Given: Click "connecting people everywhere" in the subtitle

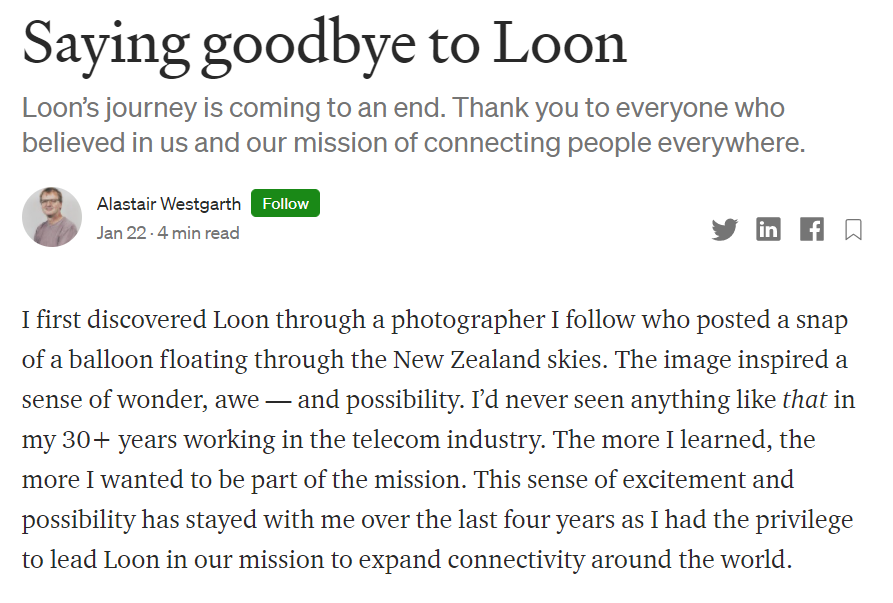Looking at the screenshot, I should tap(615, 143).
